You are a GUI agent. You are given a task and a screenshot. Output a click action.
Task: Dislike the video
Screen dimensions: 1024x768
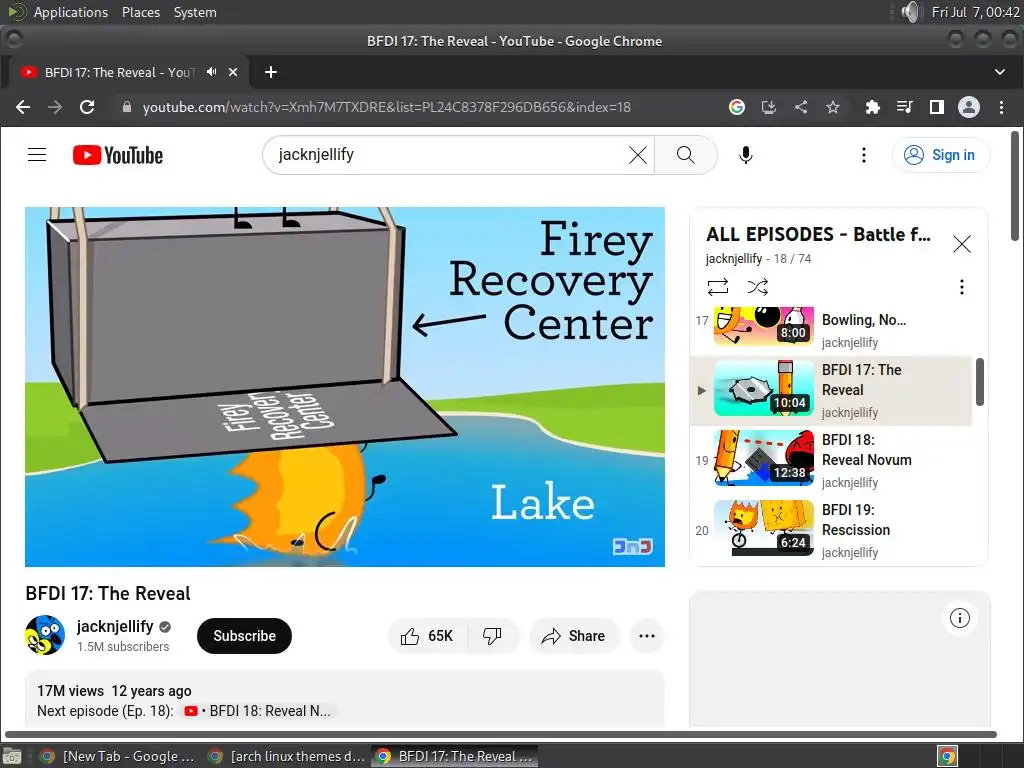[x=492, y=635]
